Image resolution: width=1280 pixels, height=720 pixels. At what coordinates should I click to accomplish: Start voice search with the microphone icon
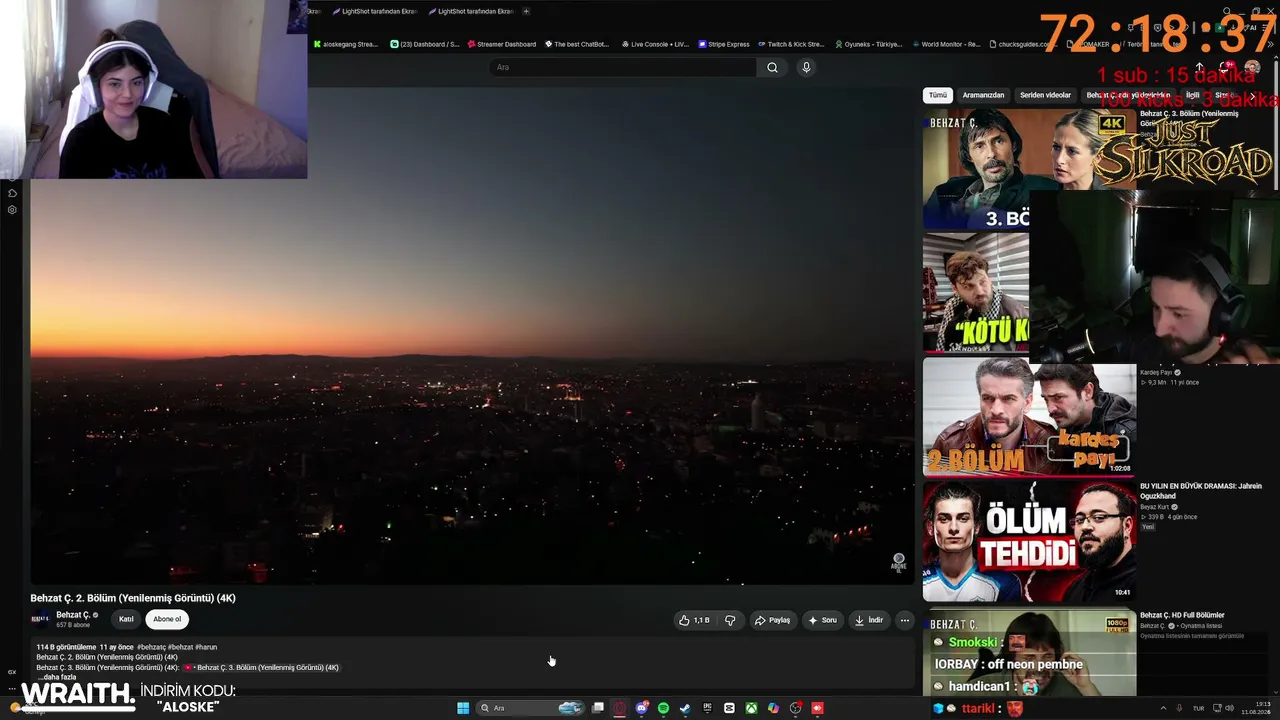[x=806, y=67]
